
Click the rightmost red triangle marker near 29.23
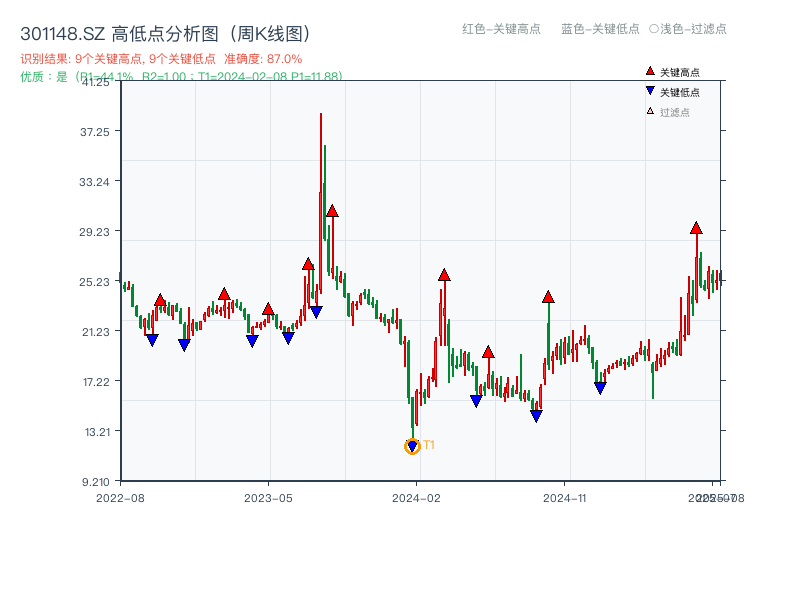(x=696, y=229)
